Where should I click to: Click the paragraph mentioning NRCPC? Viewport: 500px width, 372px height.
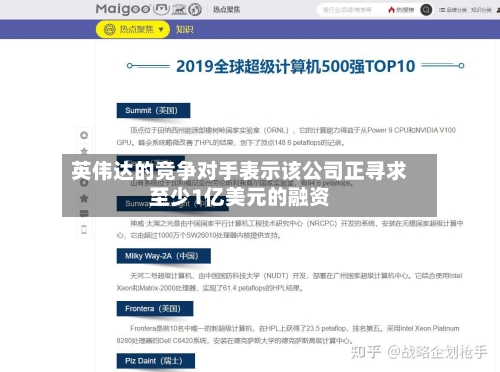point(290,229)
